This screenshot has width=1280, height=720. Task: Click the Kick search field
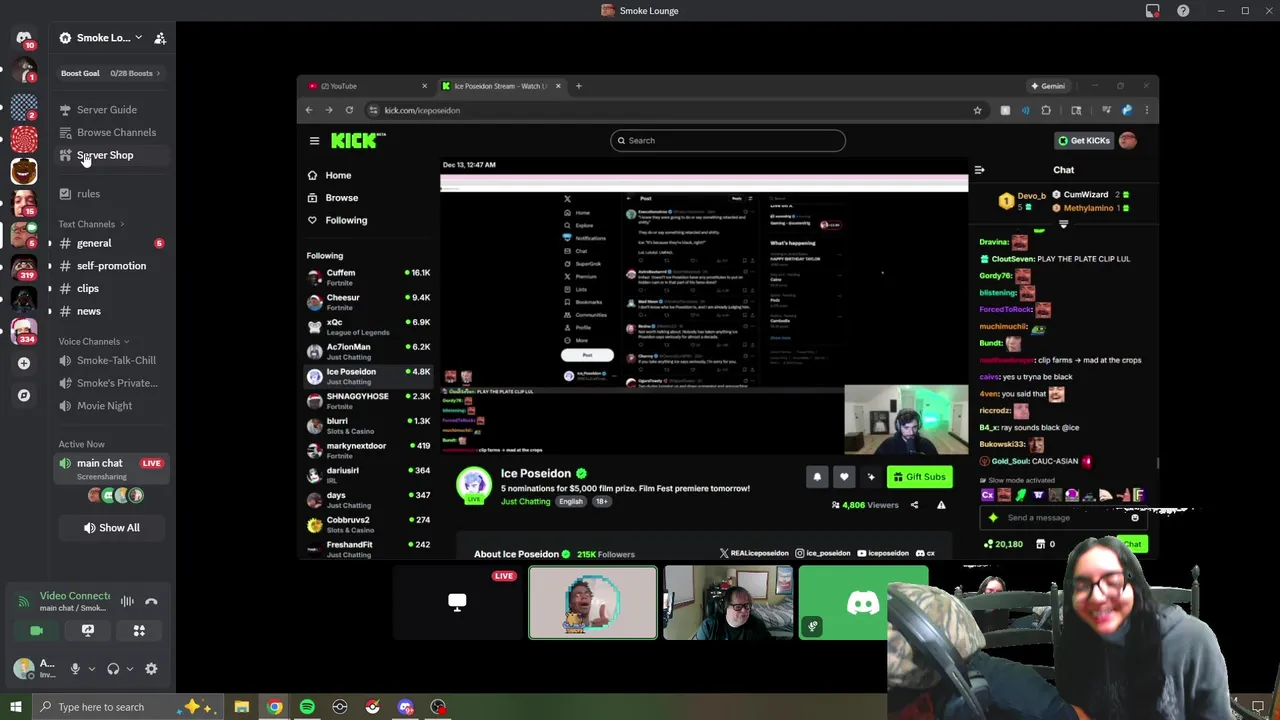(728, 140)
